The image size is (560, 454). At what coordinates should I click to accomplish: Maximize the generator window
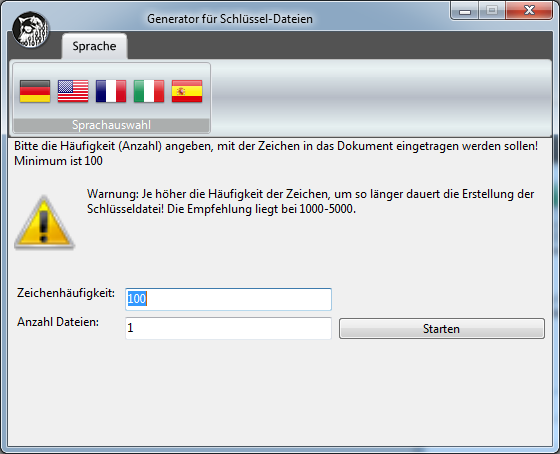[492, 10]
